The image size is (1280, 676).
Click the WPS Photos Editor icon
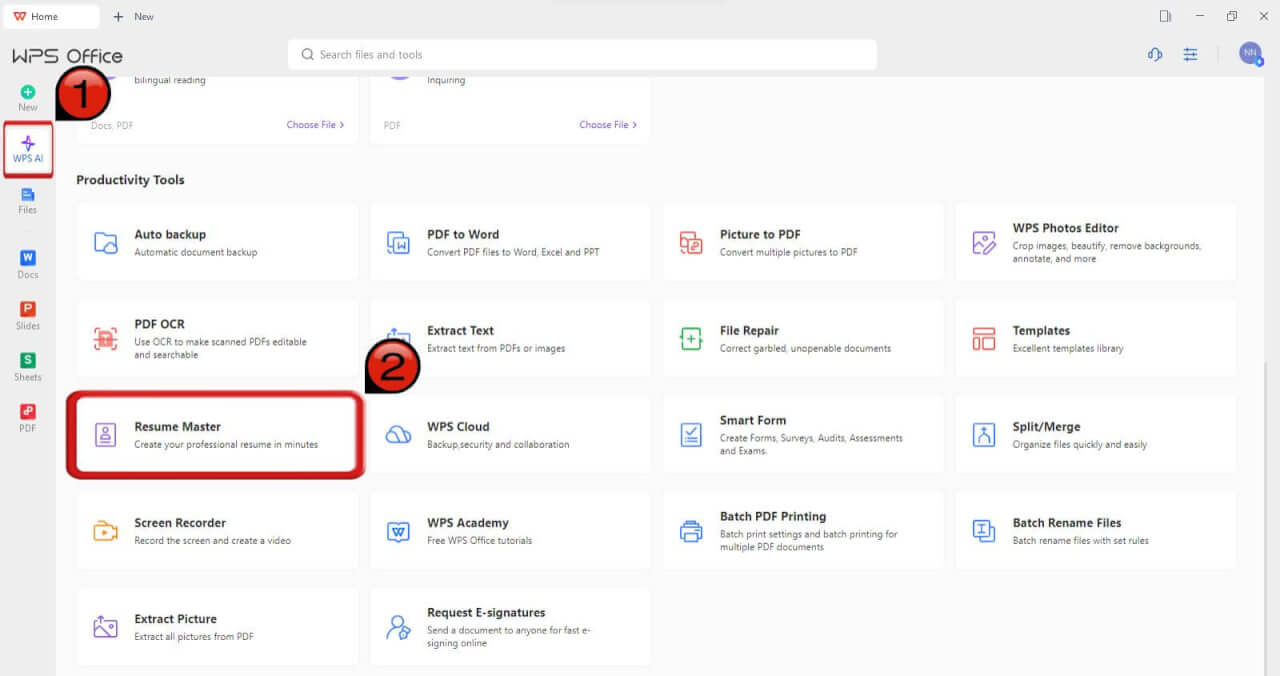click(x=984, y=242)
